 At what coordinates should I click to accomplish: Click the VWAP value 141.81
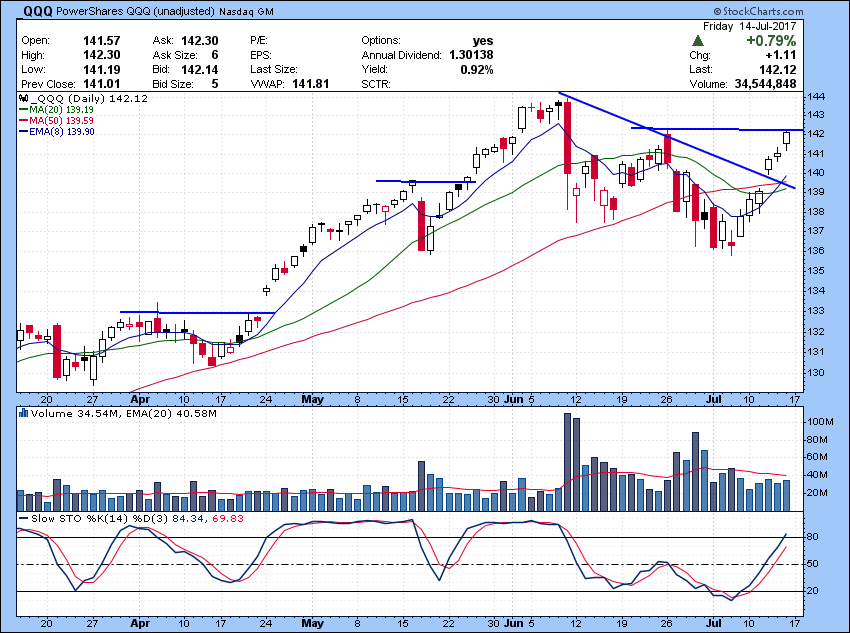pyautogui.click(x=311, y=84)
